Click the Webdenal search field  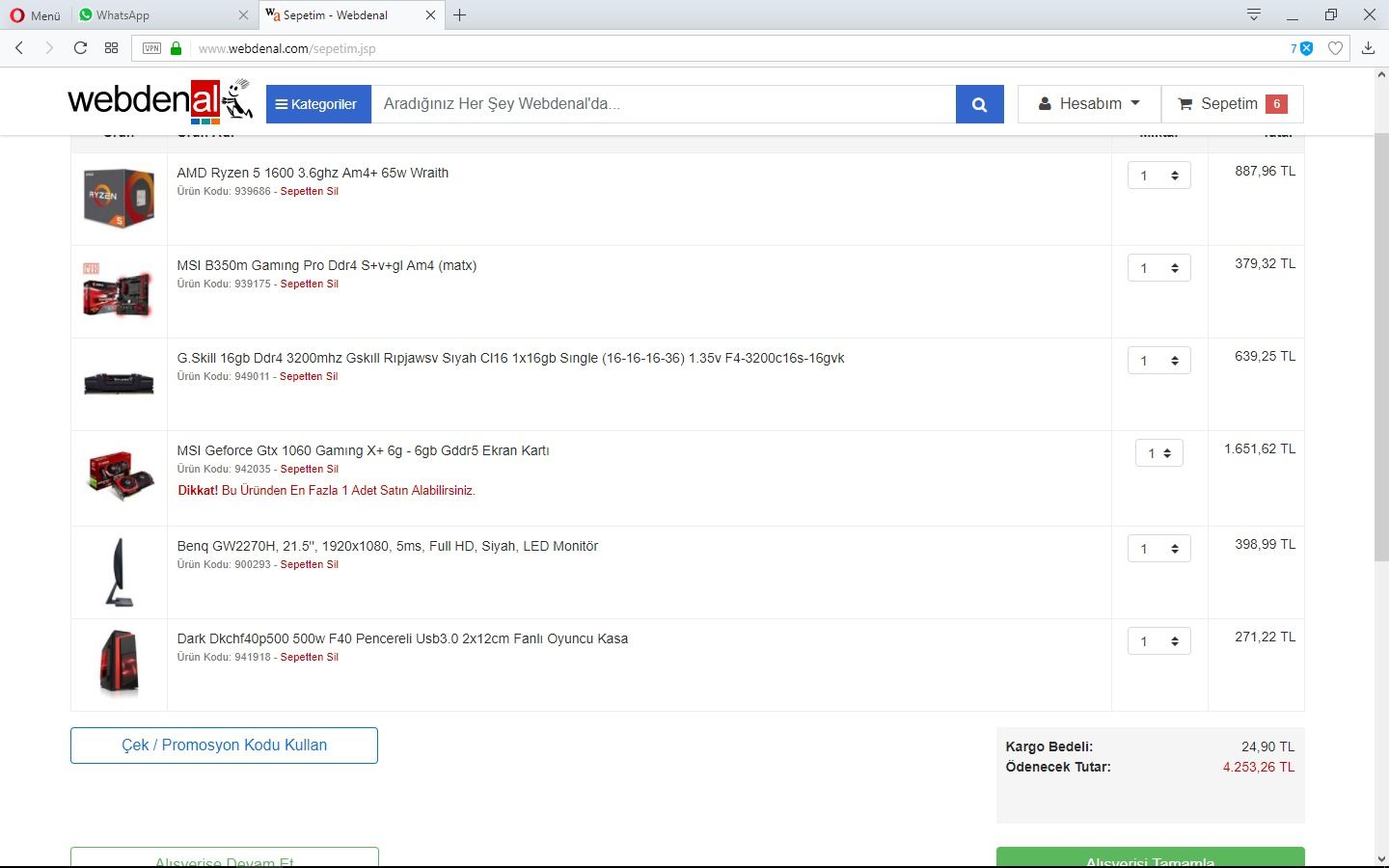pos(663,104)
